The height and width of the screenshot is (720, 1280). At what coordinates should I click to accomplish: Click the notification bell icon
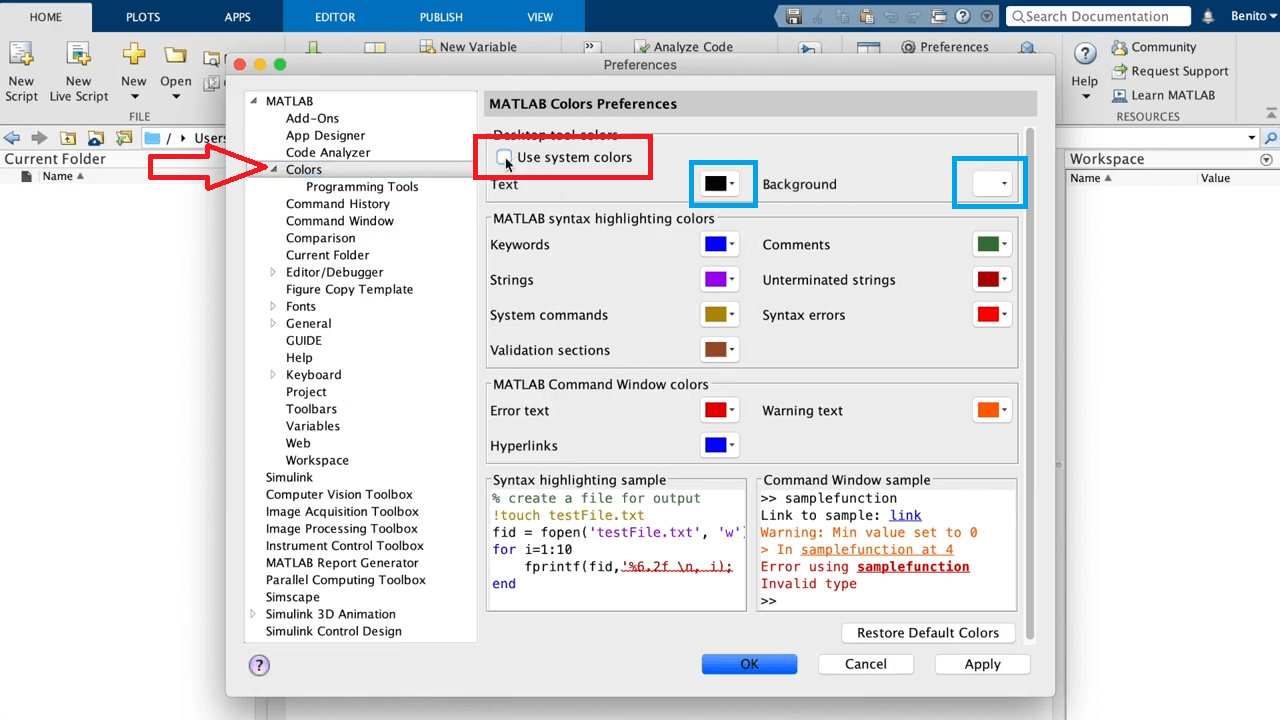(1208, 16)
